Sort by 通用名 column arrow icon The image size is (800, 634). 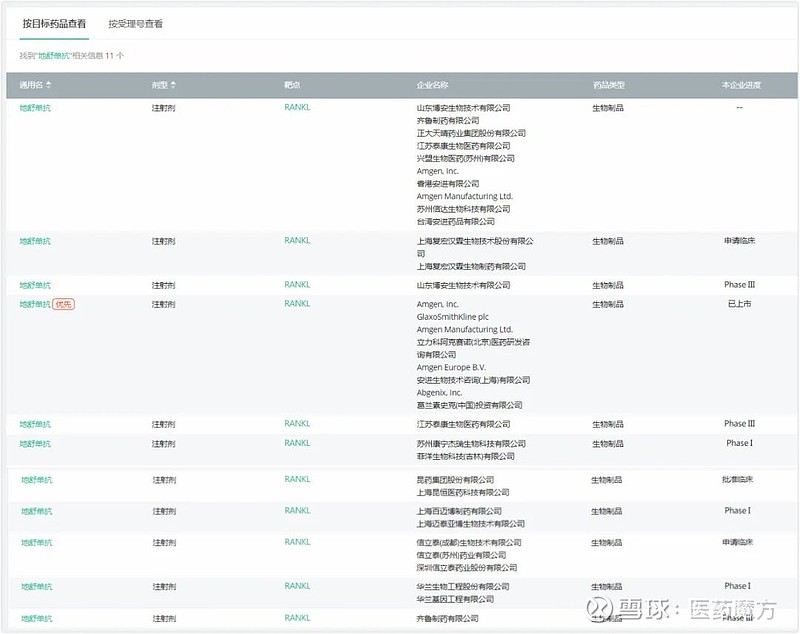(48, 85)
